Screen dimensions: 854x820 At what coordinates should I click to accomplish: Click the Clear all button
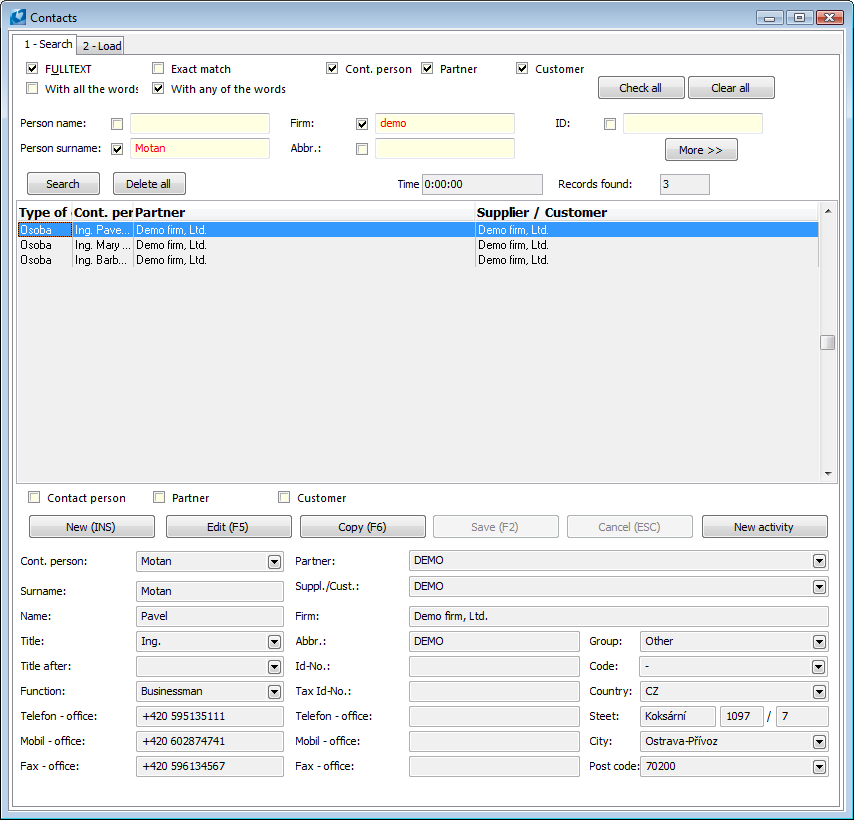pos(731,88)
